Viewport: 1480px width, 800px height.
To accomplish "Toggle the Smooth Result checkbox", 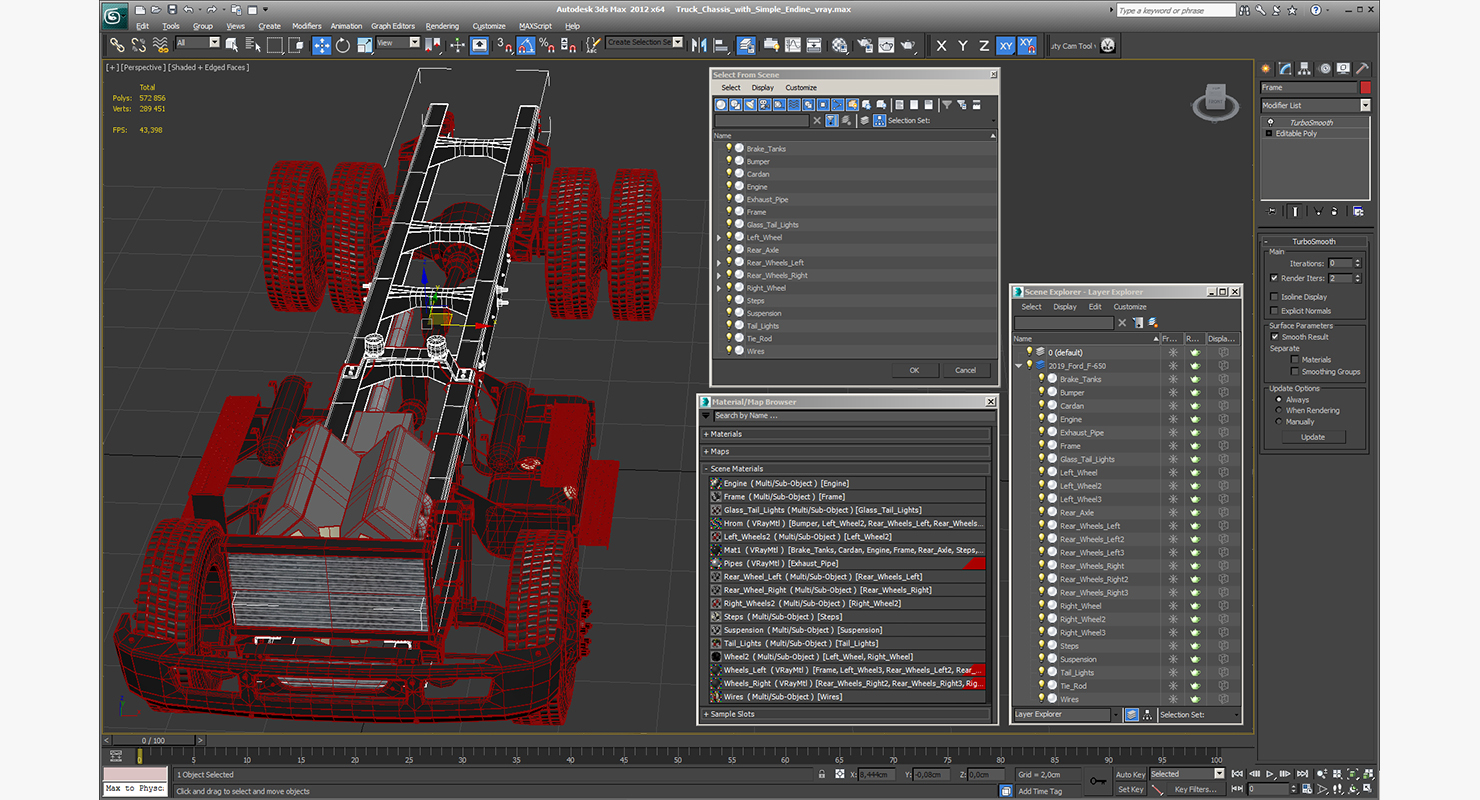I will click(1275, 337).
